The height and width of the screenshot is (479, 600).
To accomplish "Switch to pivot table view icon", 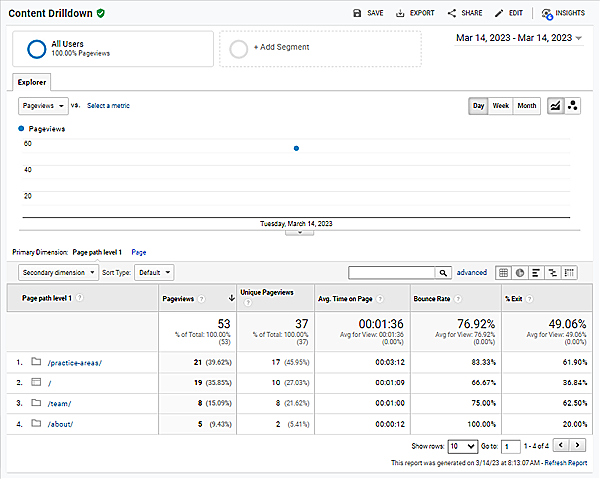I will [x=569, y=273].
